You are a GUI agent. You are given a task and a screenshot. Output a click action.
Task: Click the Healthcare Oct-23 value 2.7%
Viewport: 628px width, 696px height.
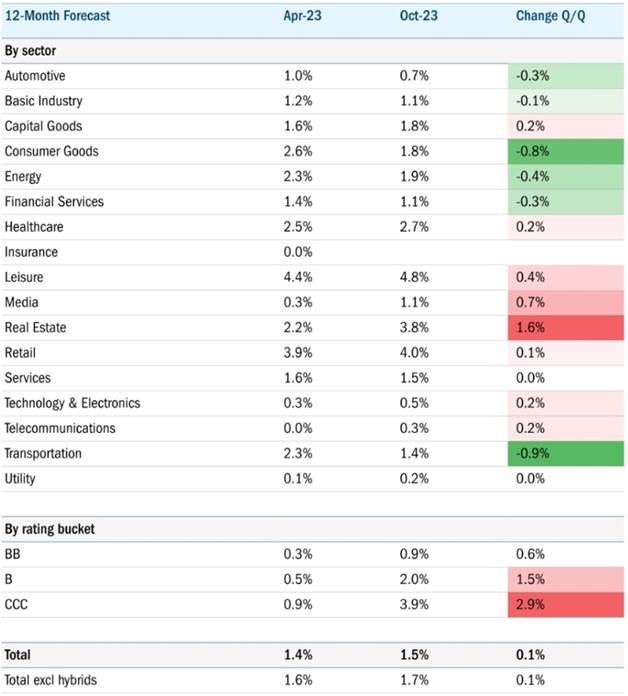414,227
